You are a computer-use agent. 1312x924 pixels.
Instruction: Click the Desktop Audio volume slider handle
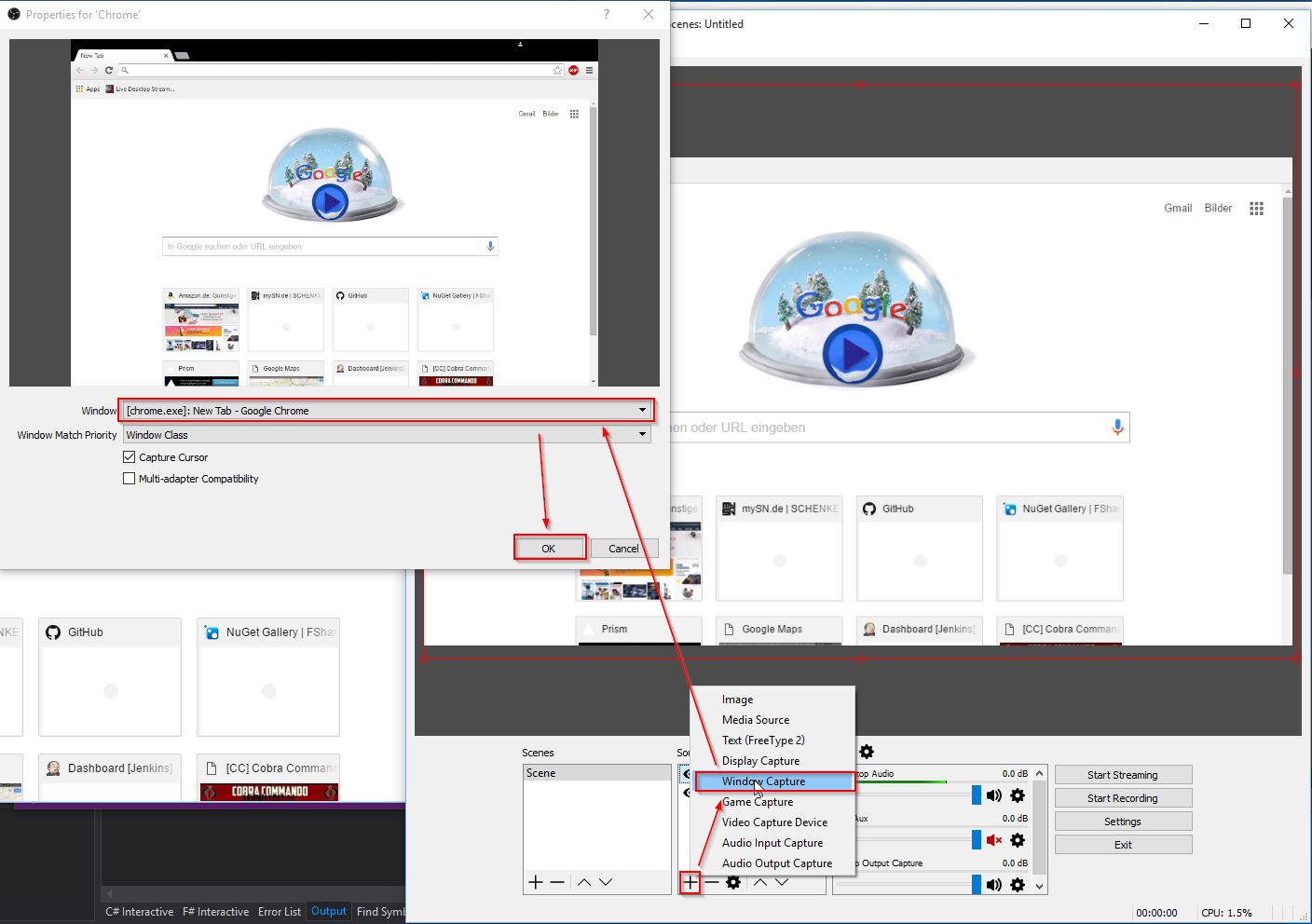[977, 795]
